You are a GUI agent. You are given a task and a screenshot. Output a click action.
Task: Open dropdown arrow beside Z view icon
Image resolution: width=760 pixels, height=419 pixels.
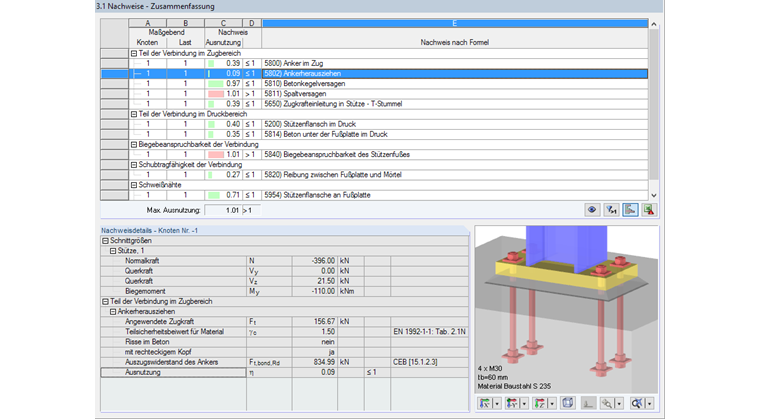552,403
